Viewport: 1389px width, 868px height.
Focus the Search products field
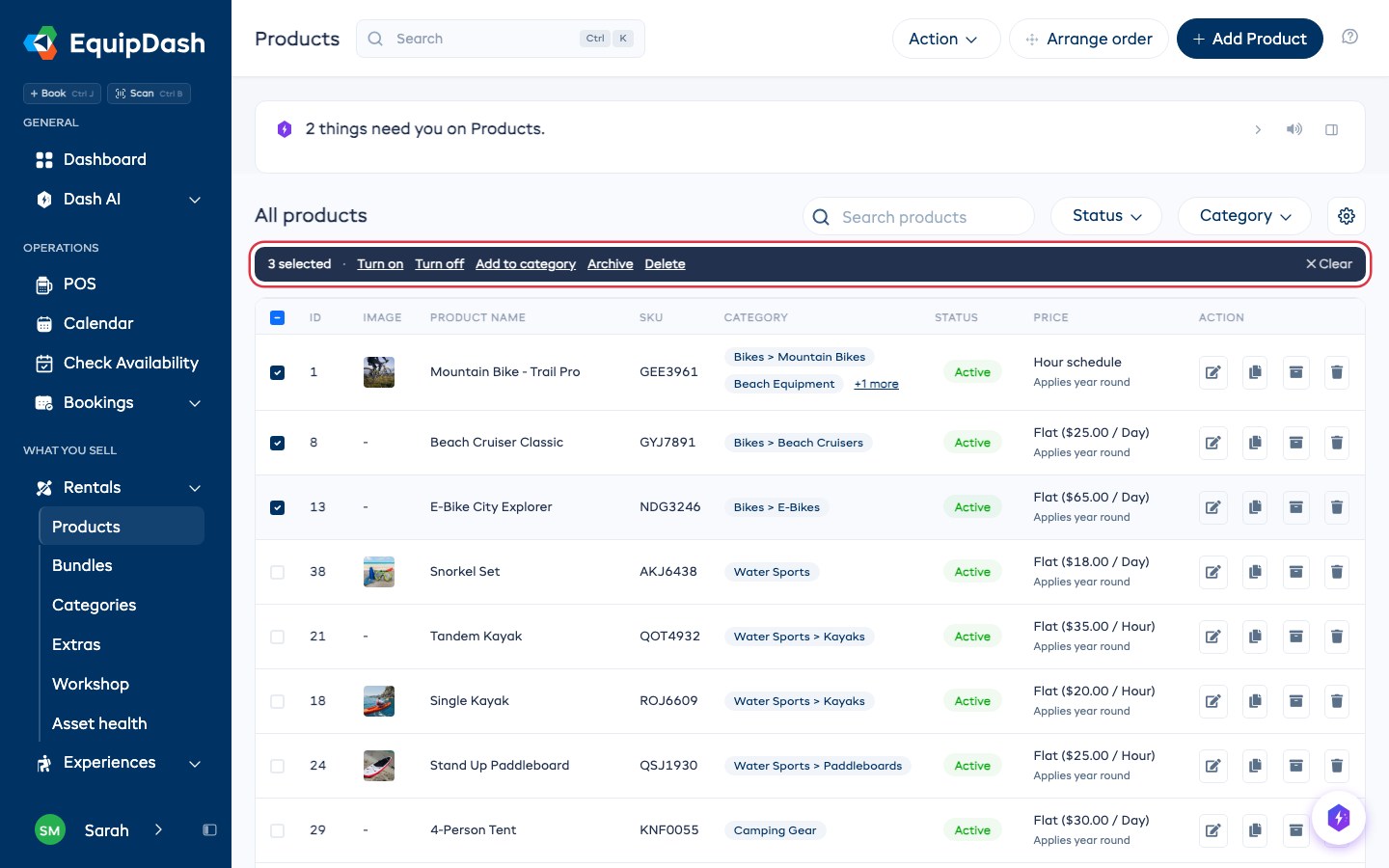click(x=918, y=216)
